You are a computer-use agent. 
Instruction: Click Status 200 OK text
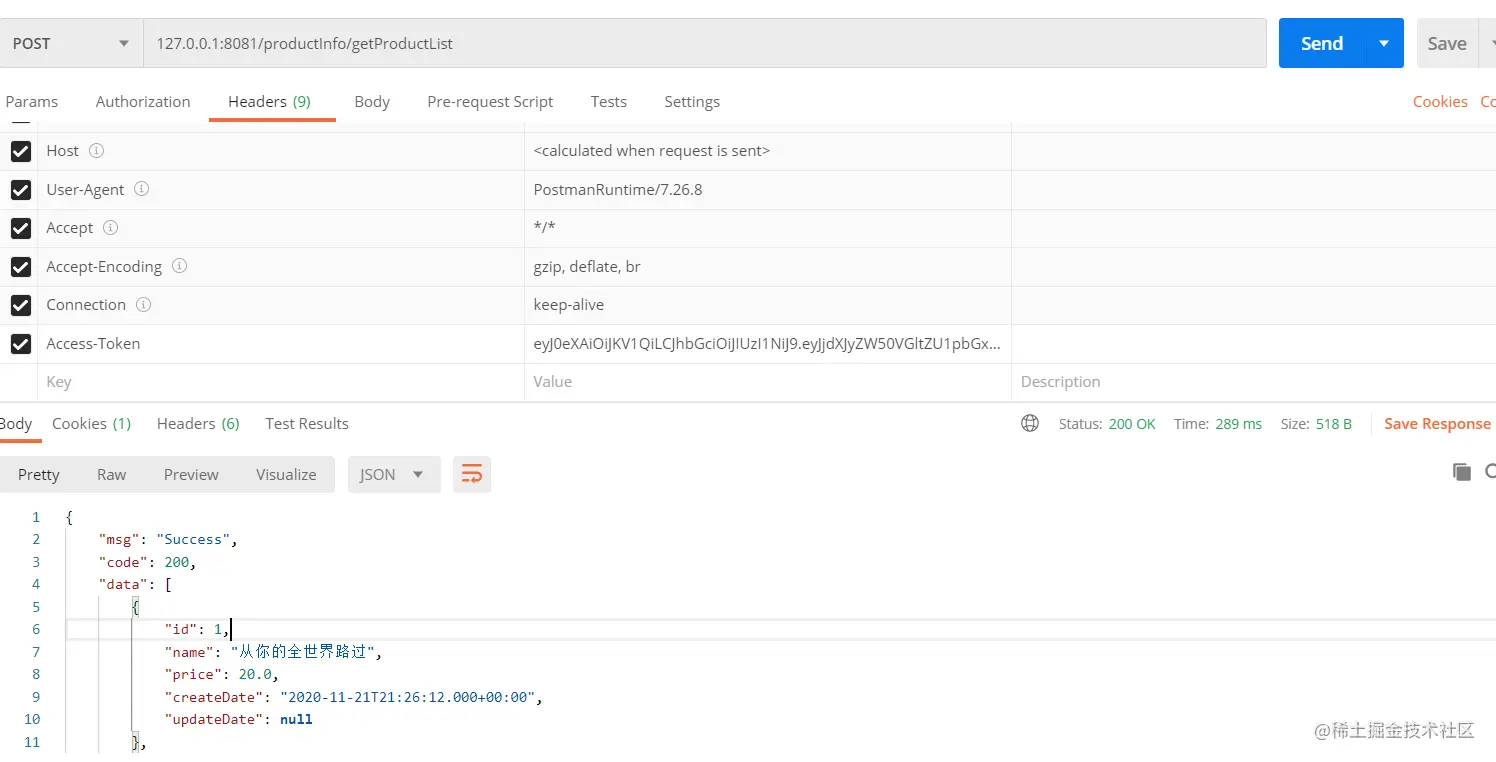(x=1107, y=424)
